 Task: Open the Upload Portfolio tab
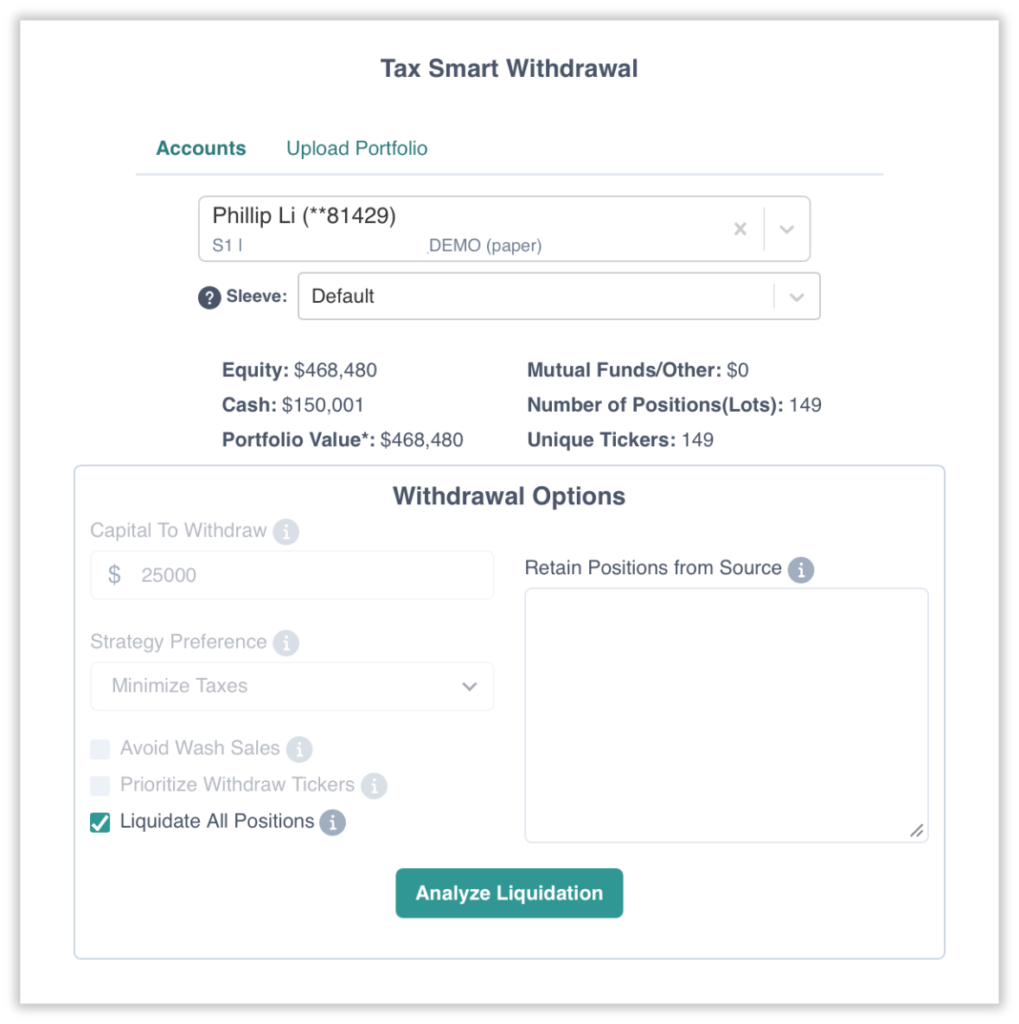[357, 149]
